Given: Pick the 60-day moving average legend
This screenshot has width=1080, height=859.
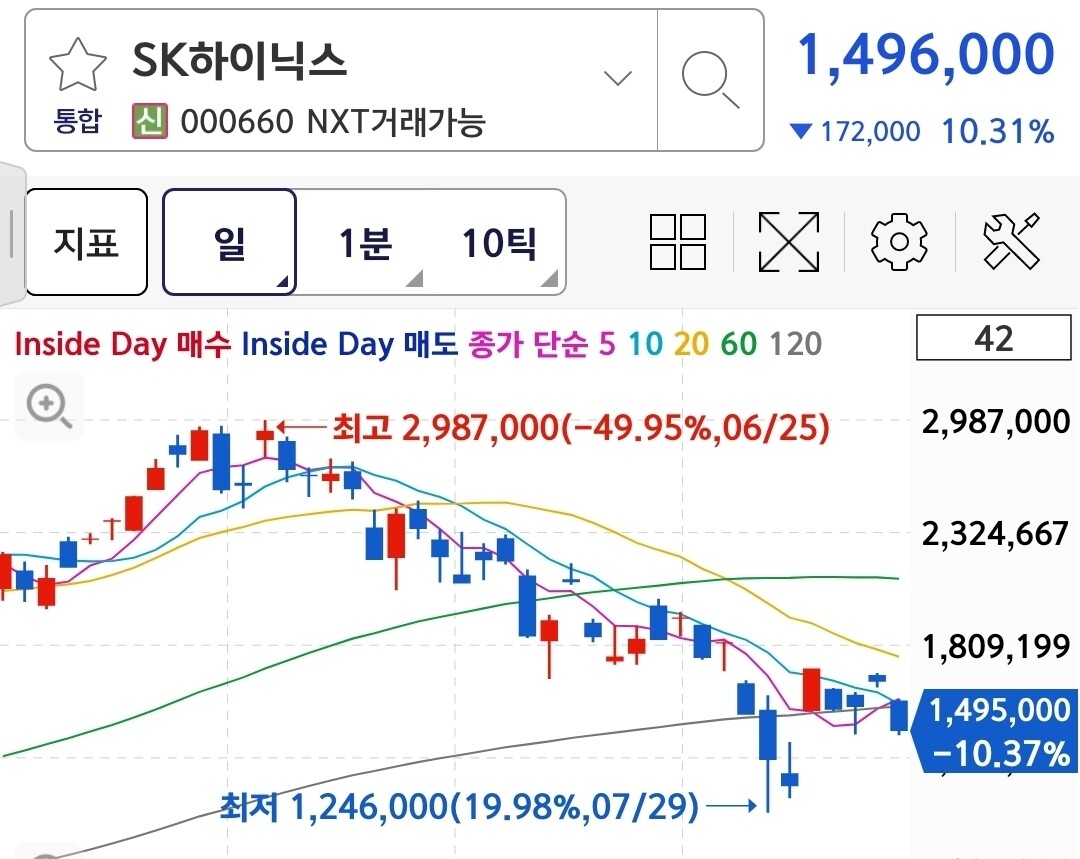Looking at the screenshot, I should 739,344.
